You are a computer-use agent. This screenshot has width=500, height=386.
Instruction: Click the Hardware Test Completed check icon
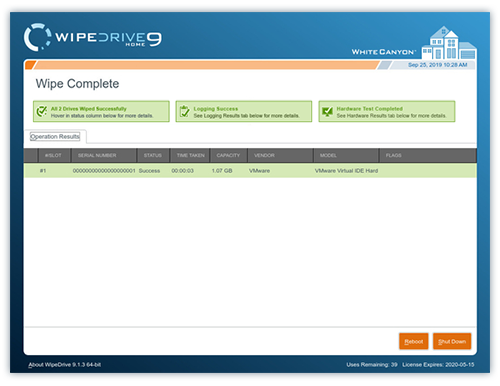(x=327, y=112)
